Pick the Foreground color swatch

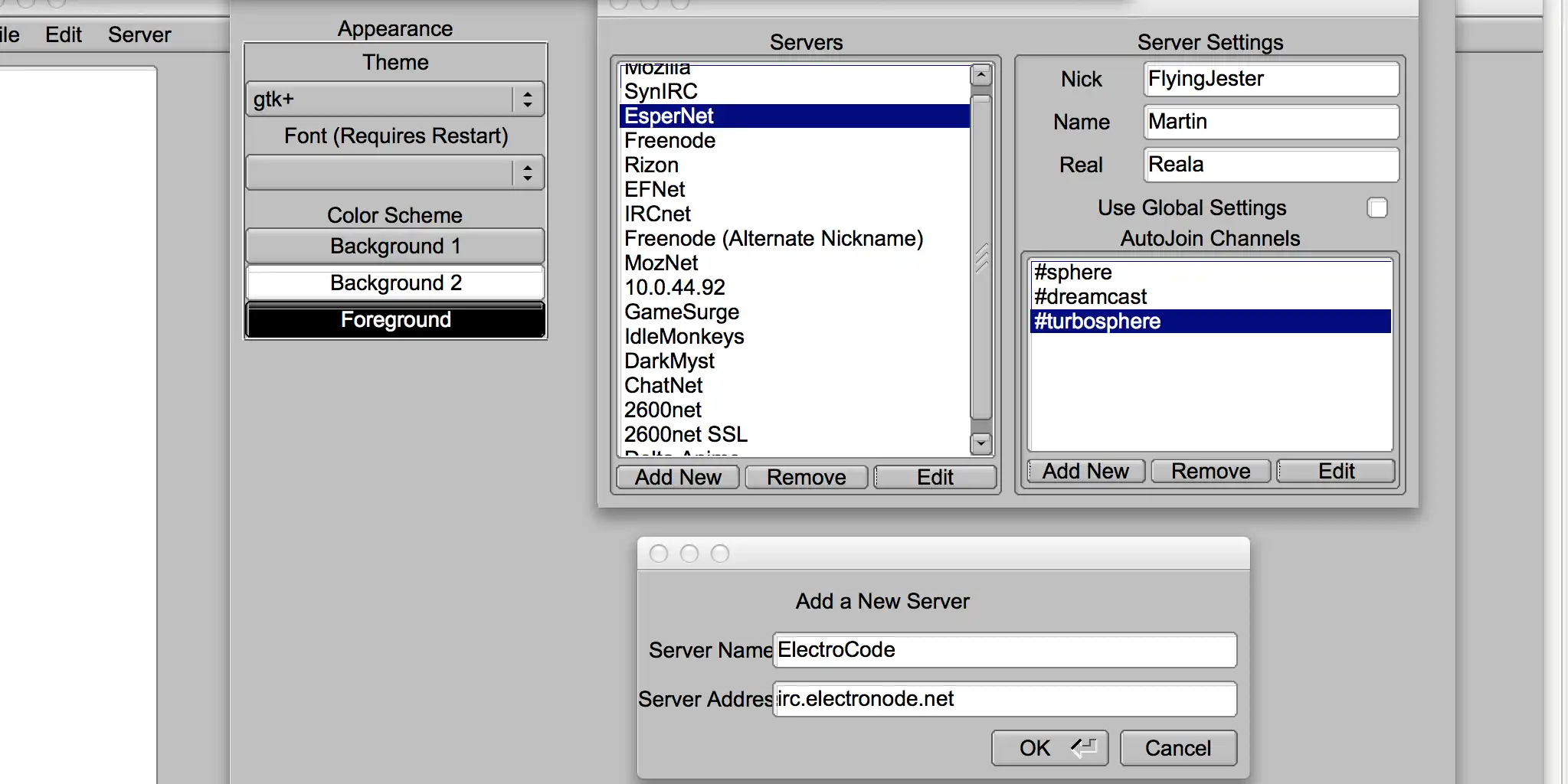pos(395,319)
